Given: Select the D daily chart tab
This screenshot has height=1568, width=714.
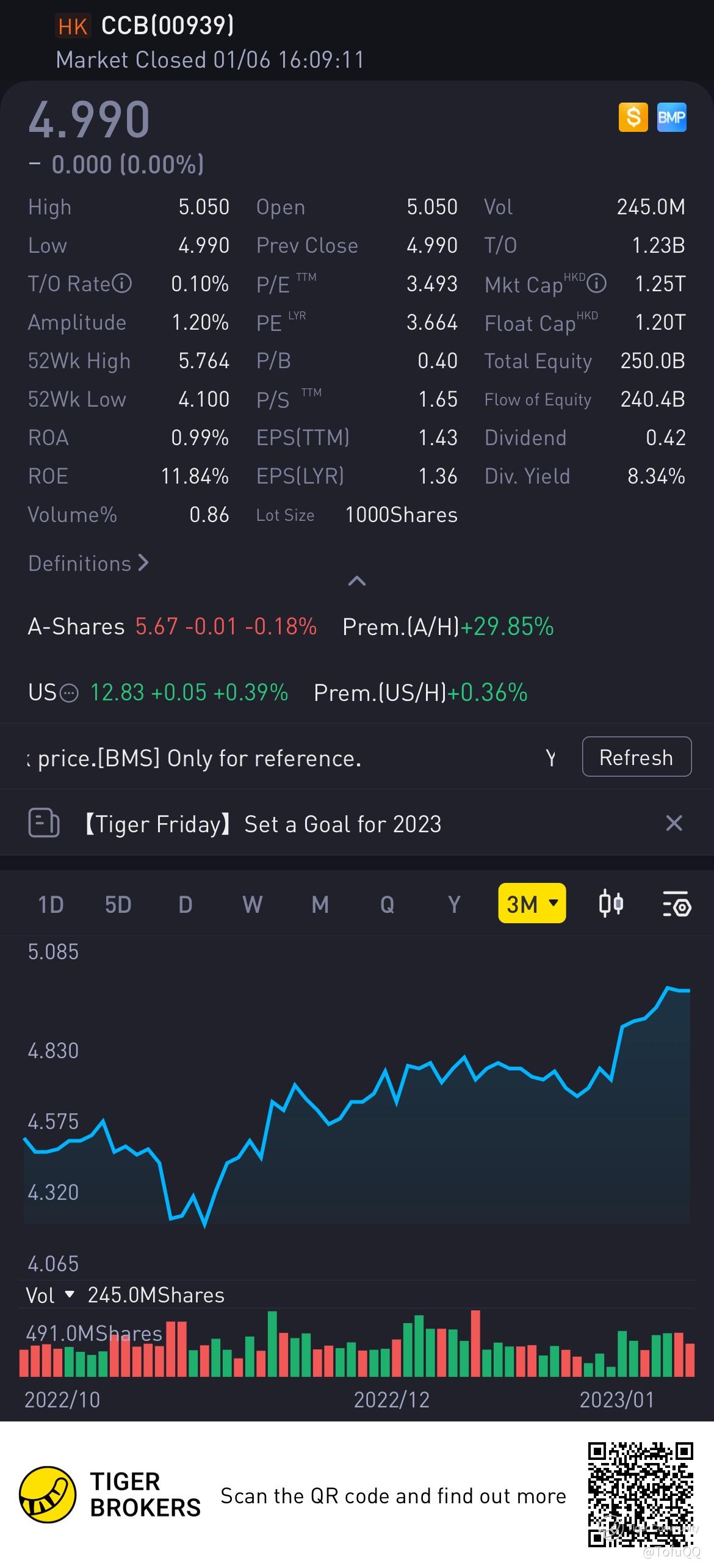Looking at the screenshot, I should 186,904.
